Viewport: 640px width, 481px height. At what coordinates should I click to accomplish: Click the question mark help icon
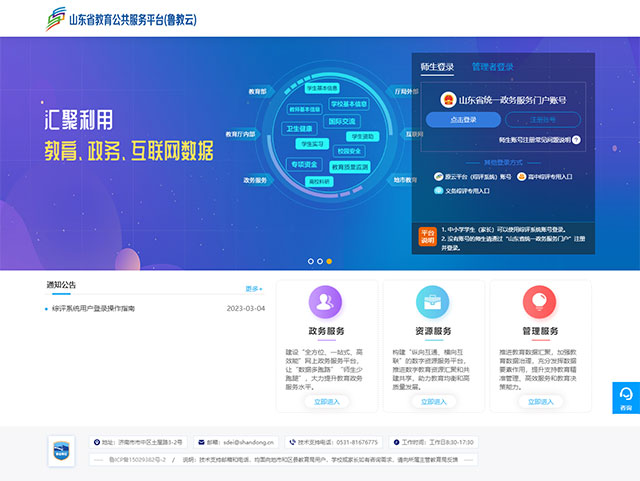point(576,141)
